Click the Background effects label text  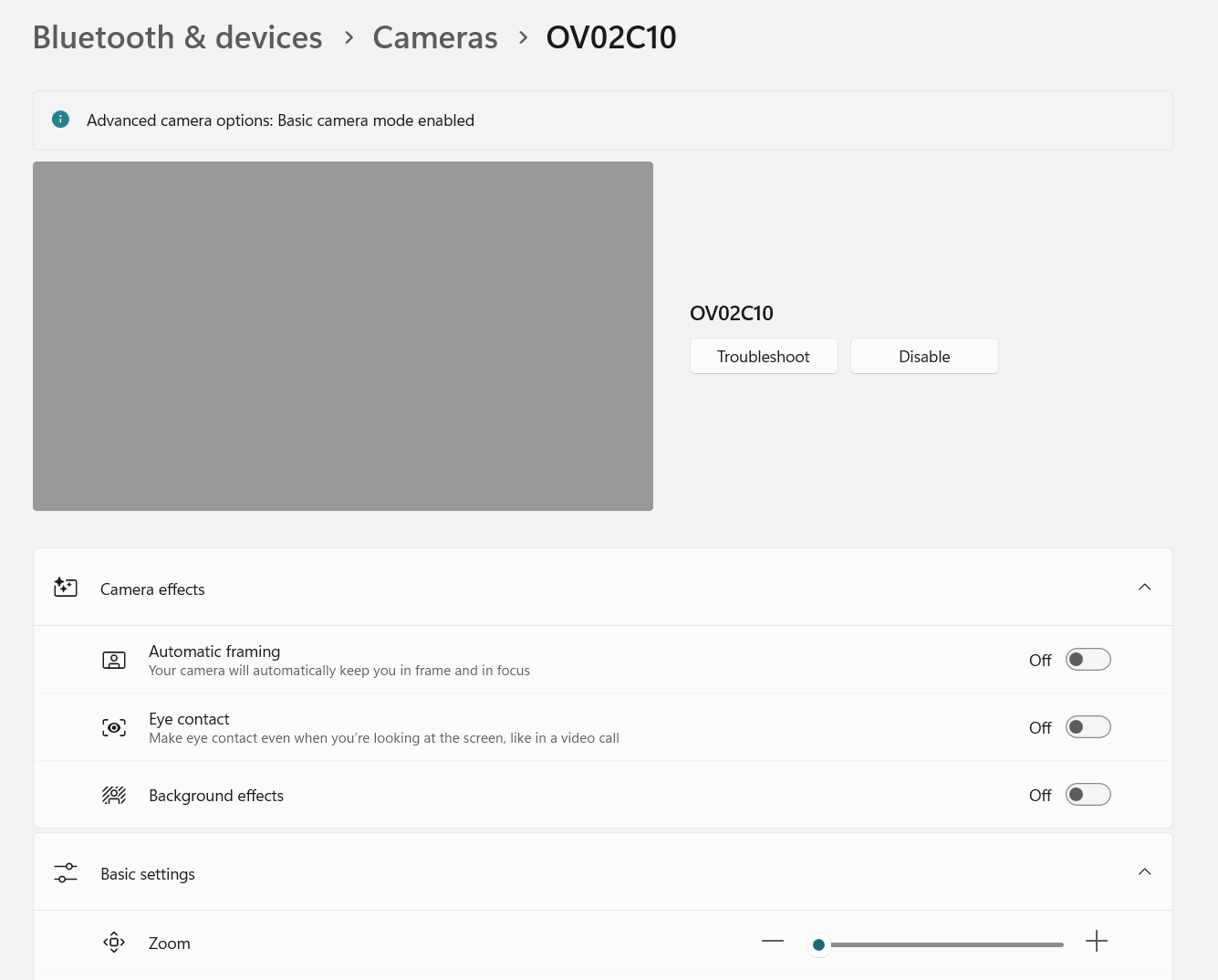point(216,796)
